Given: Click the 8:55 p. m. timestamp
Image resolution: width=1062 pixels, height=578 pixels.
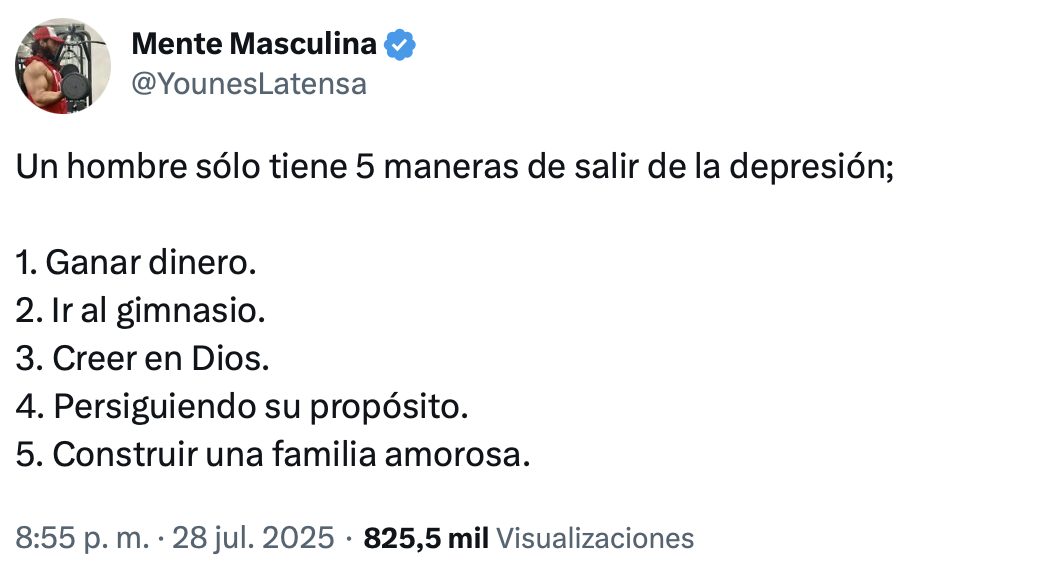Looking at the screenshot, I should [x=82, y=538].
